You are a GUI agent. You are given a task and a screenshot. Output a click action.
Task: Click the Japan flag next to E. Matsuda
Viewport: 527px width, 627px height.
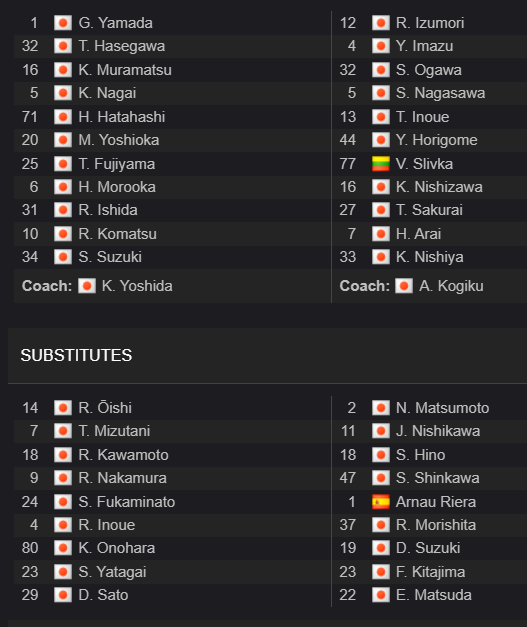coord(381,595)
